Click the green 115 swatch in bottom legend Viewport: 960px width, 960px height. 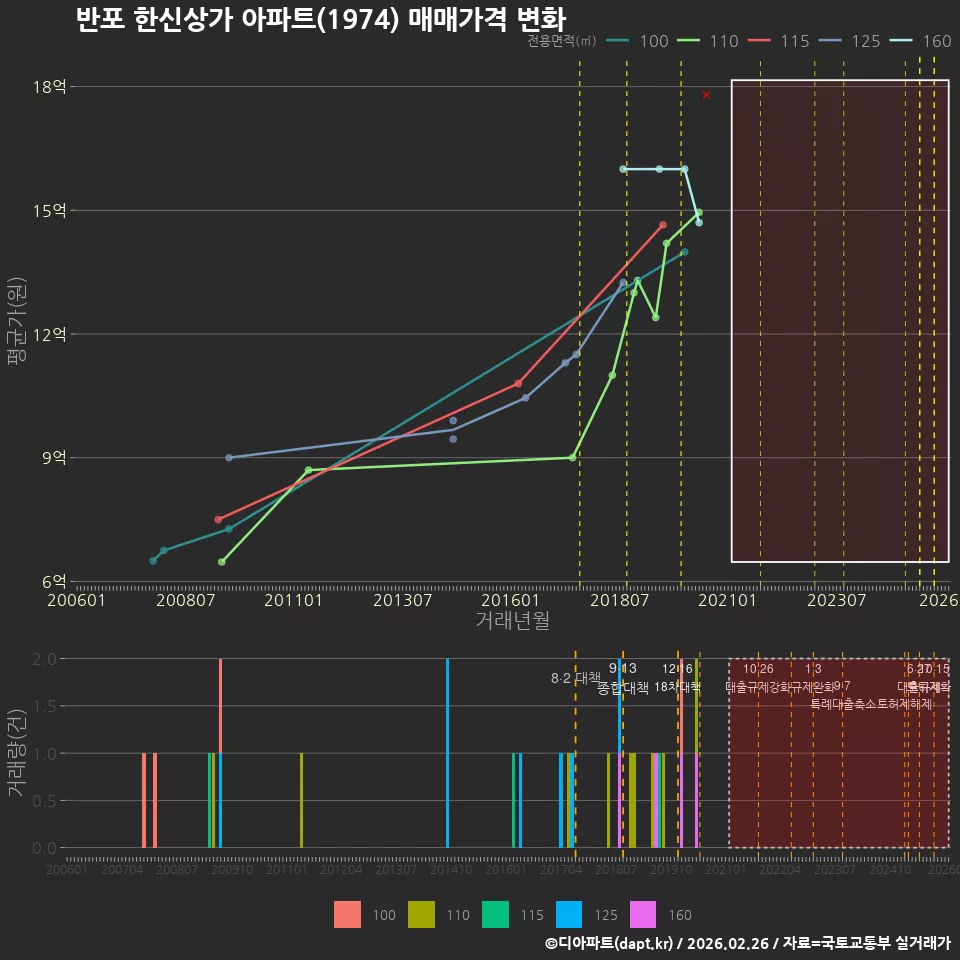pos(495,915)
